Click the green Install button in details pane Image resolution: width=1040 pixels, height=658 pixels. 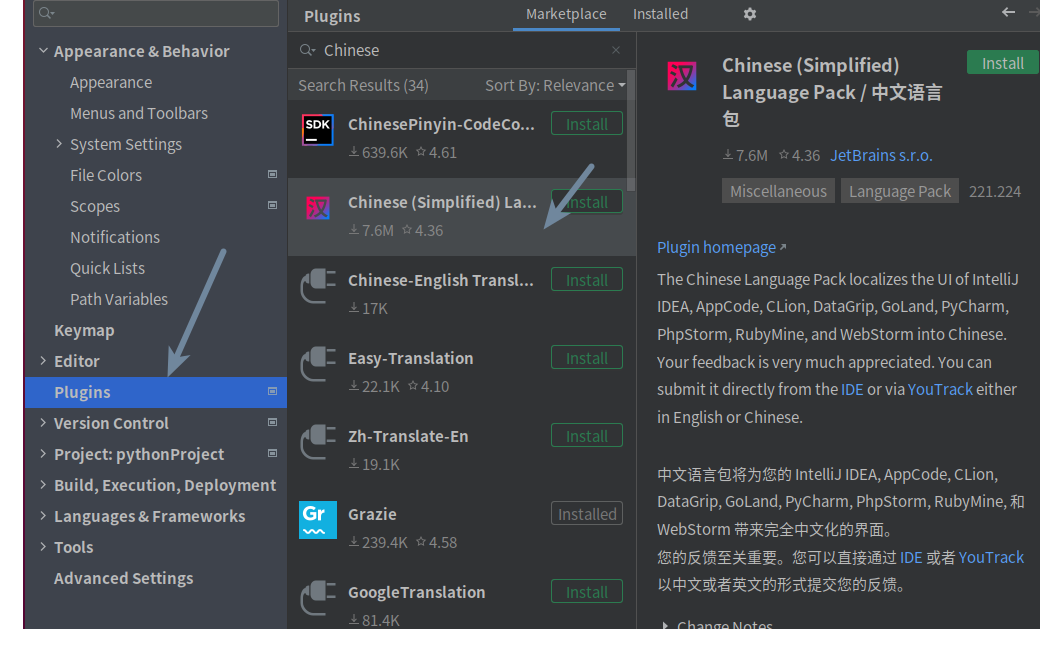coord(1003,63)
